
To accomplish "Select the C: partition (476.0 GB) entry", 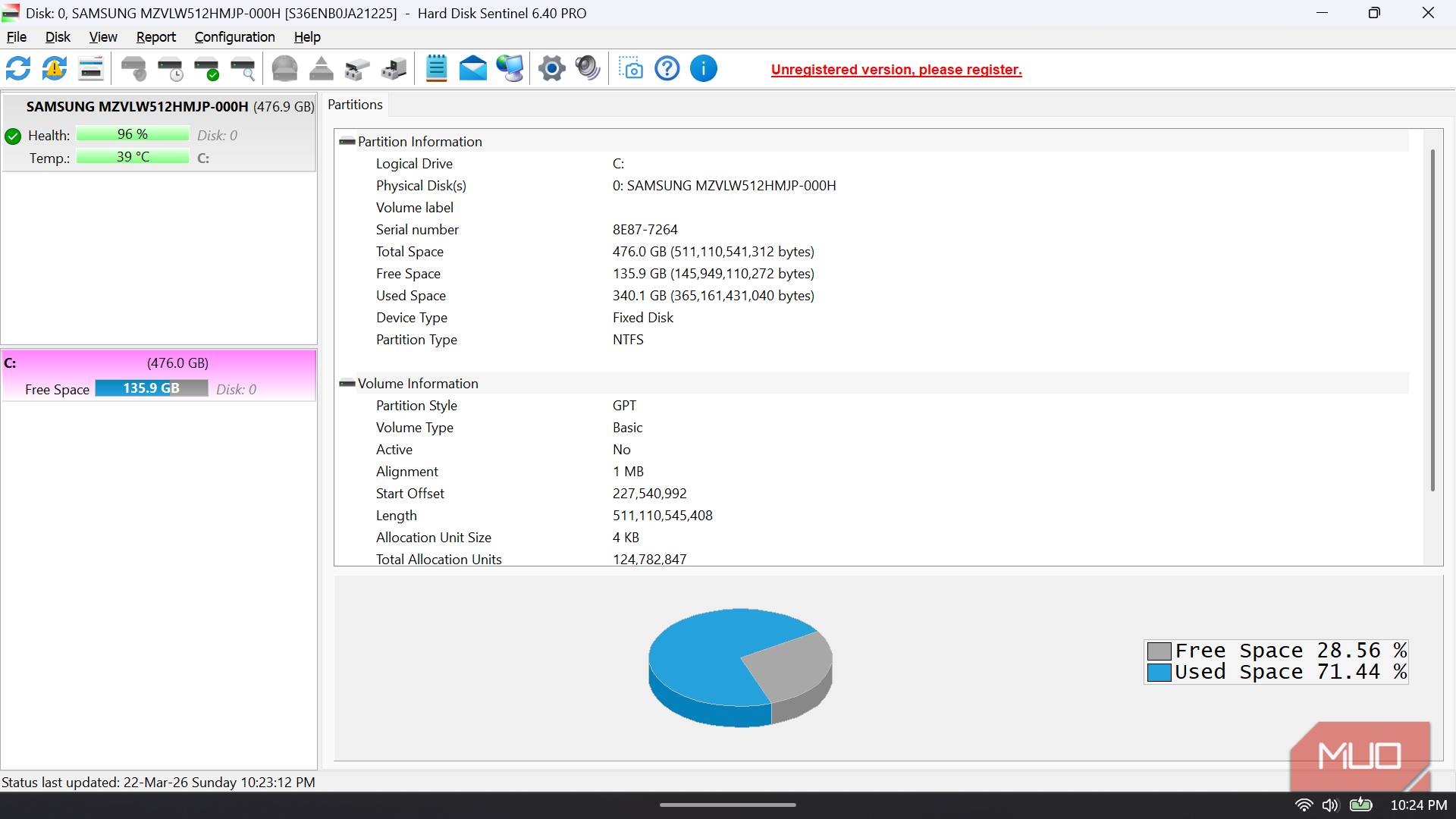I will point(158,375).
